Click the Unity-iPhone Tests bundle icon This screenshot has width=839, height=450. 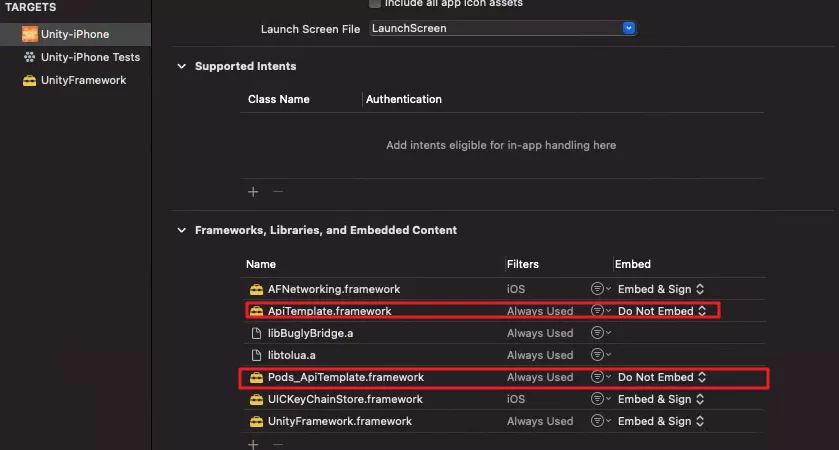pos(29,57)
